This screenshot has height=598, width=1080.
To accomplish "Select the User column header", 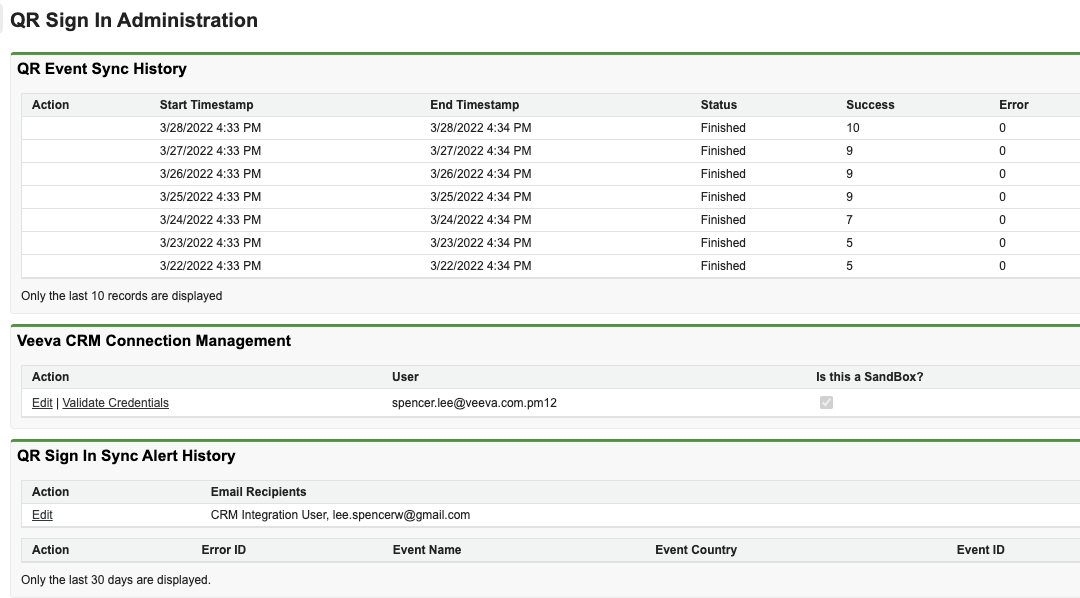I will (x=405, y=377).
